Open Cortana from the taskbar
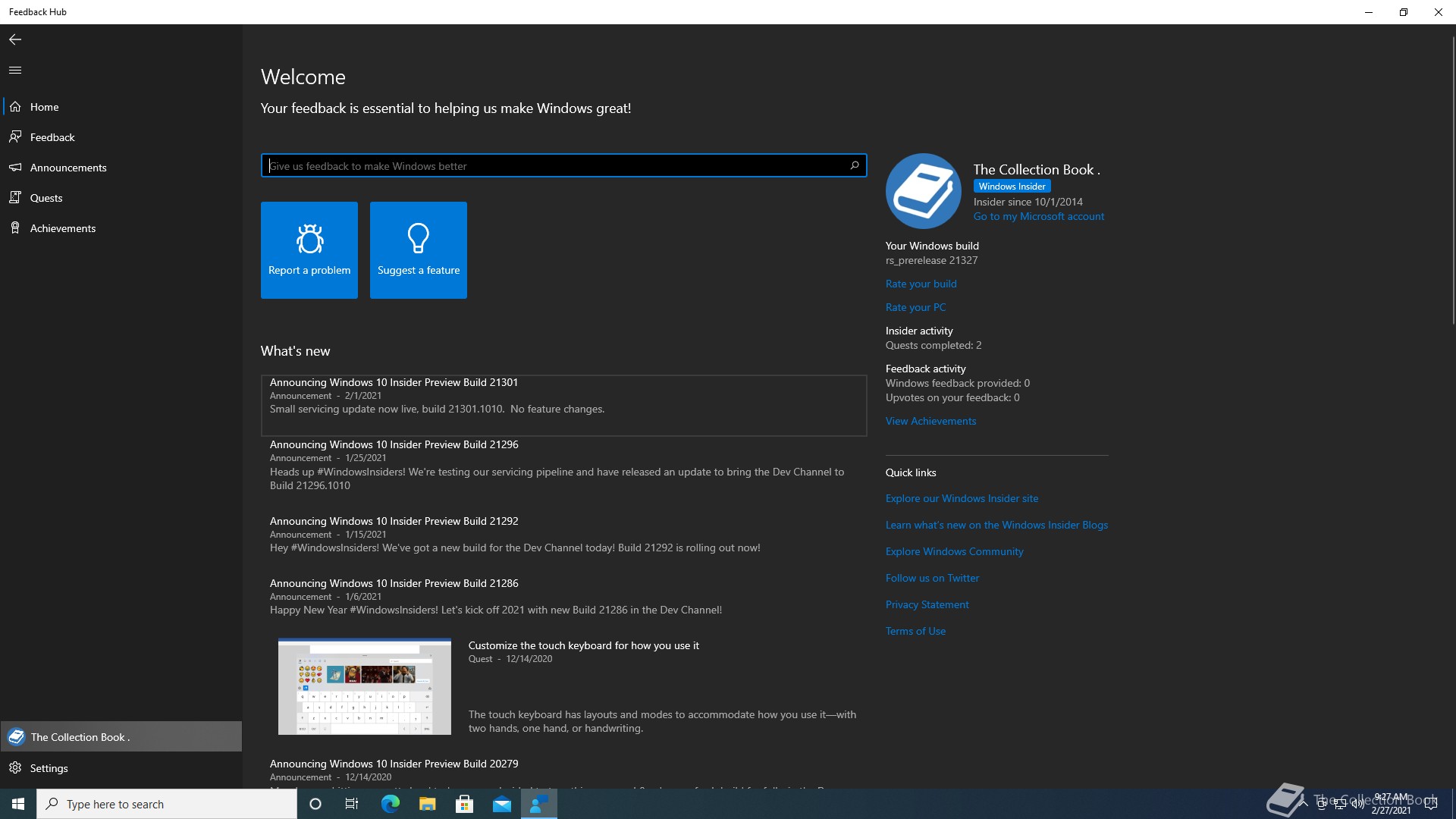The width and height of the screenshot is (1456, 819). pos(315,804)
